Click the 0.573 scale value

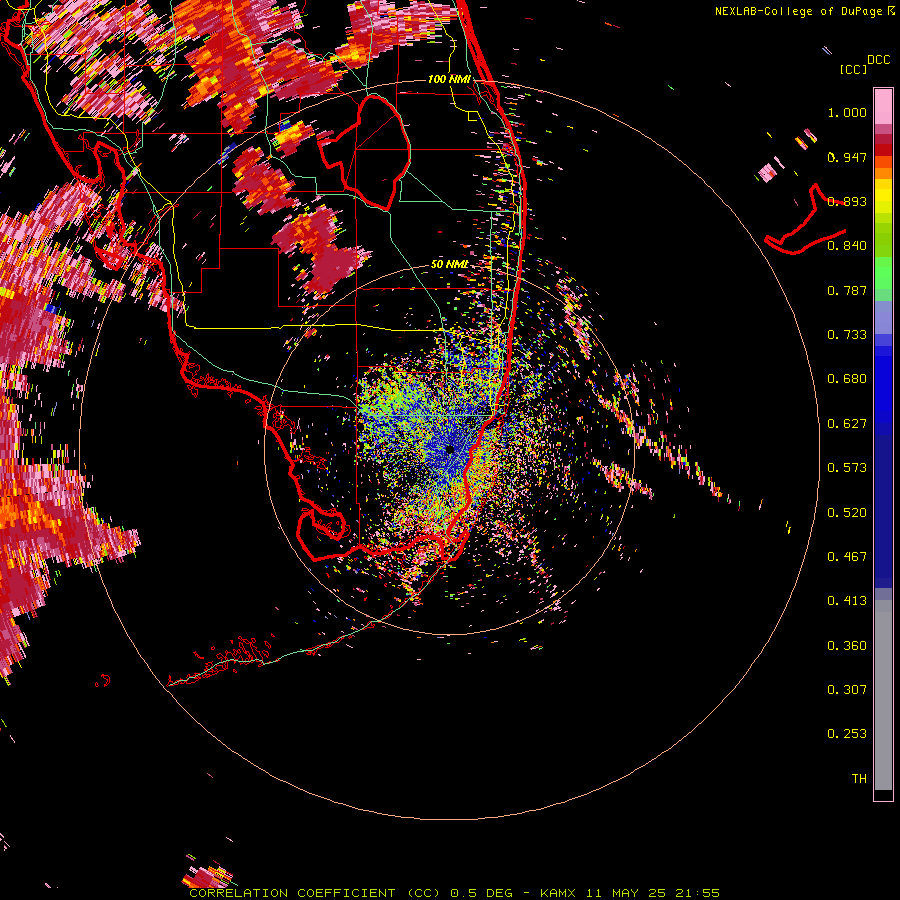847,468
